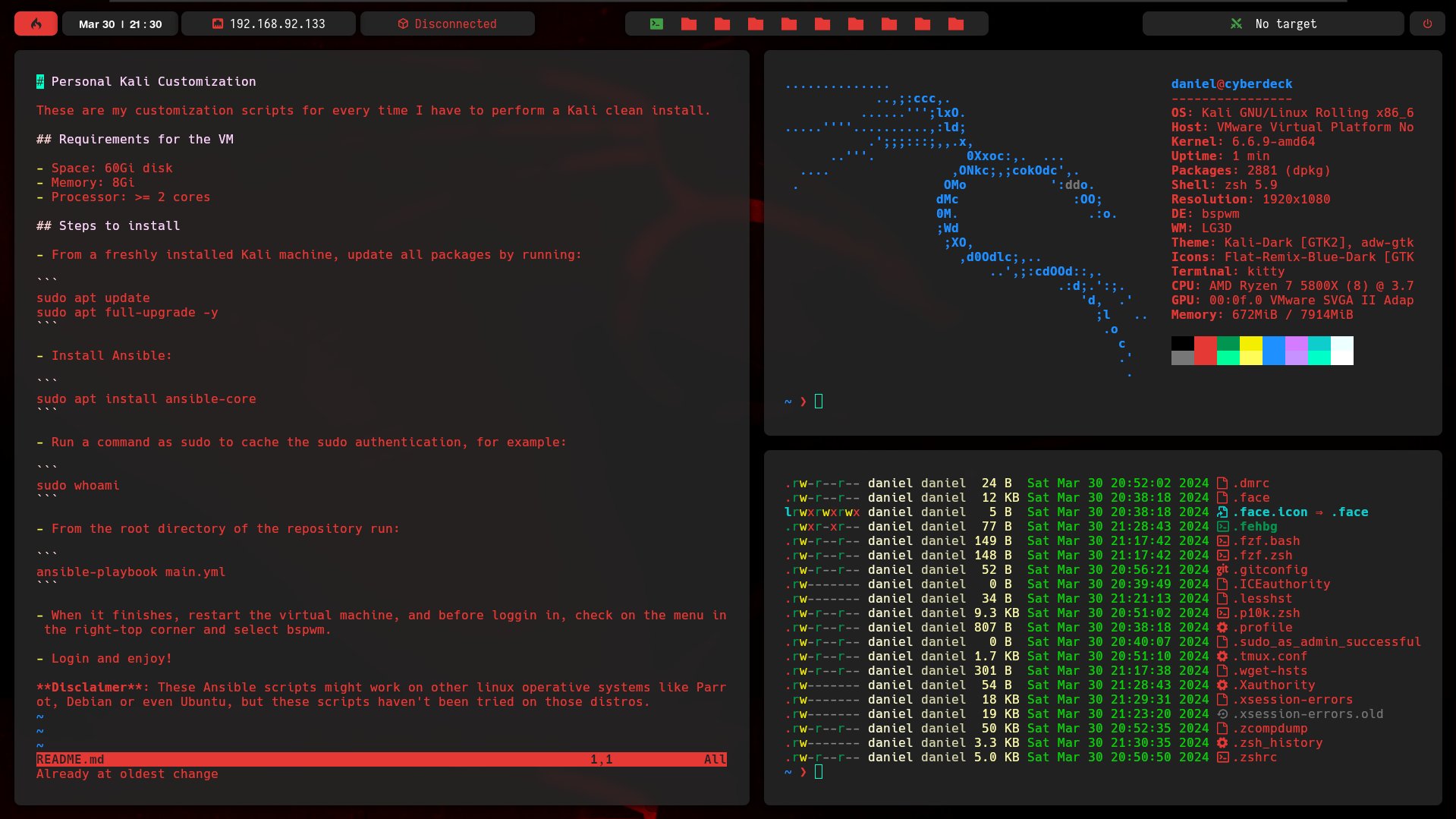Click the 'ansible-playbook main.yml' line
1456x819 pixels.
pos(131,572)
